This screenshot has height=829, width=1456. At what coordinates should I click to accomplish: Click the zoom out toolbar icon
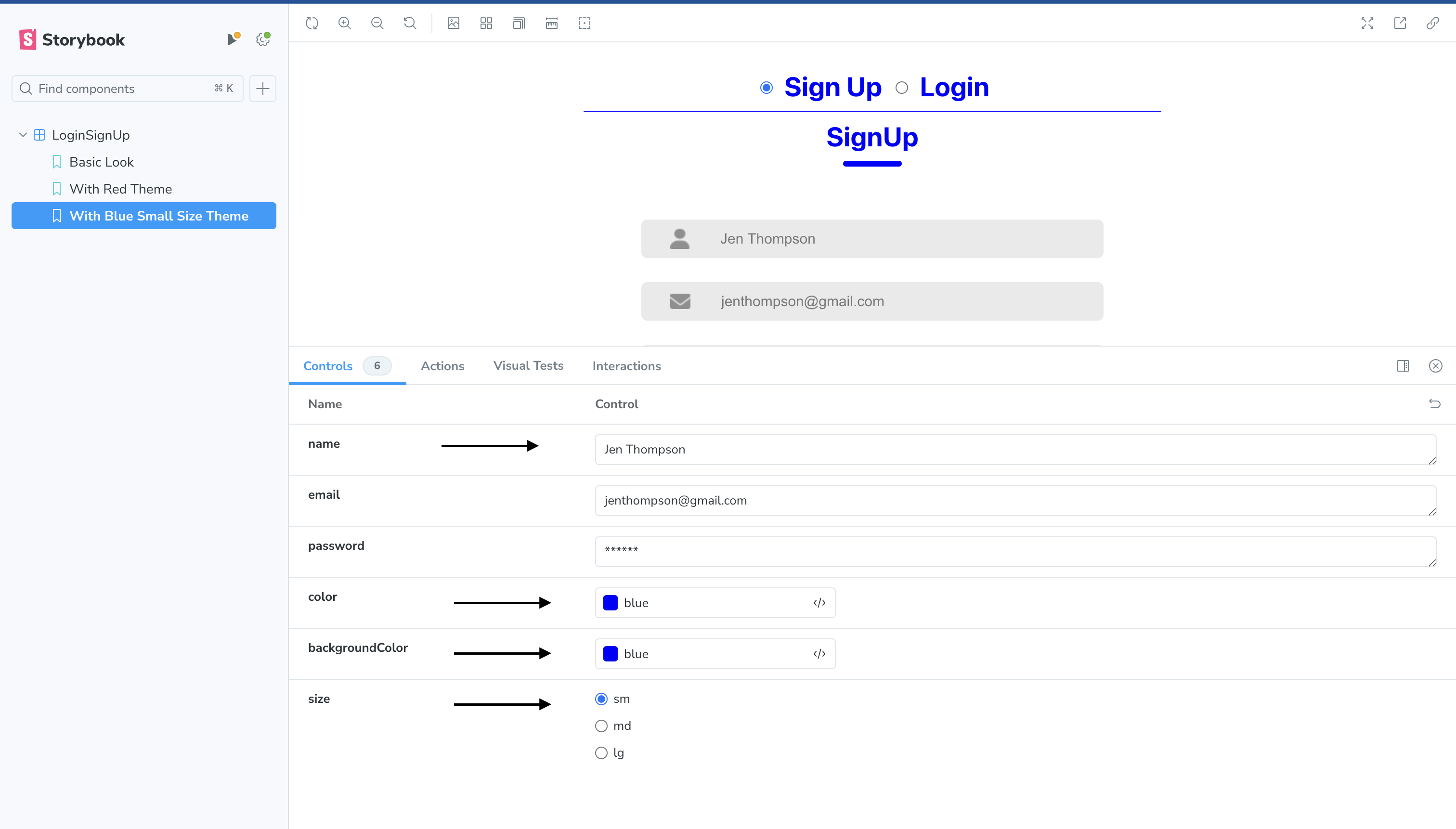point(377,23)
